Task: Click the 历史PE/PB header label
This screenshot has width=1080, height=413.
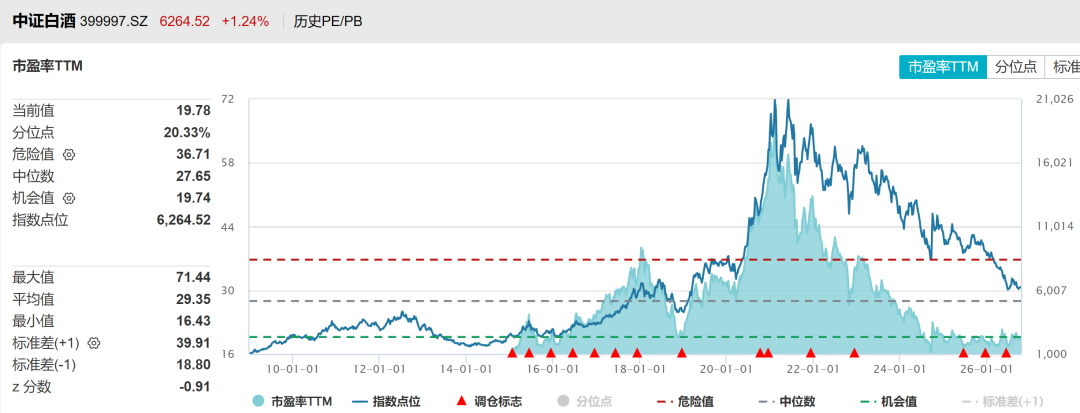Action: coord(329,21)
